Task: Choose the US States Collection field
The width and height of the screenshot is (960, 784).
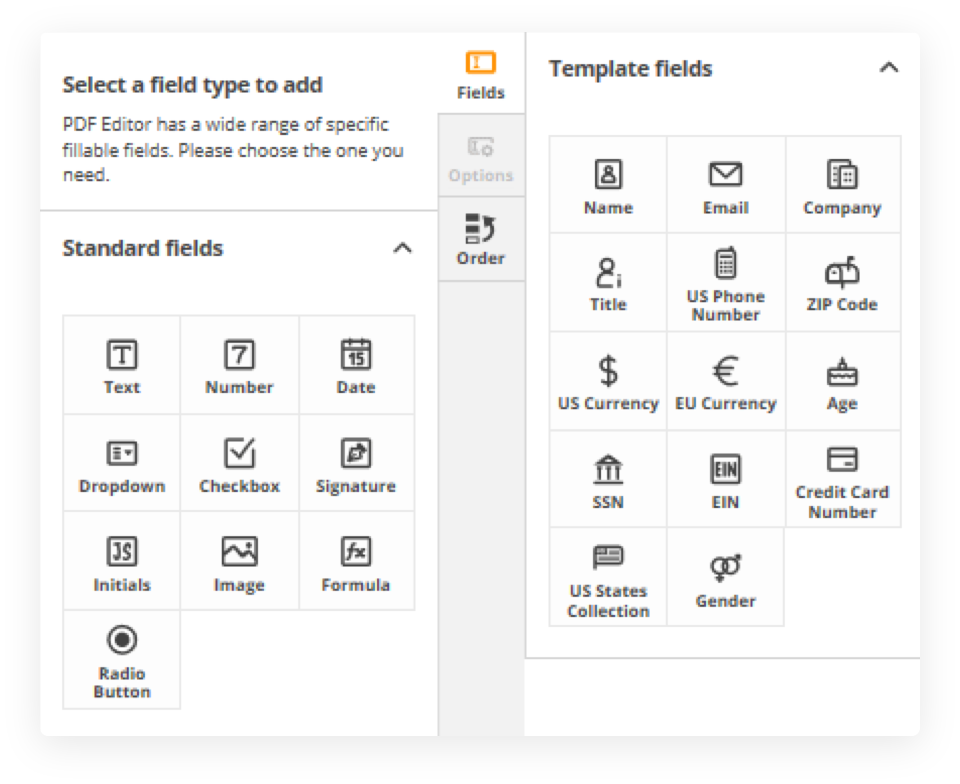Action: click(x=608, y=578)
